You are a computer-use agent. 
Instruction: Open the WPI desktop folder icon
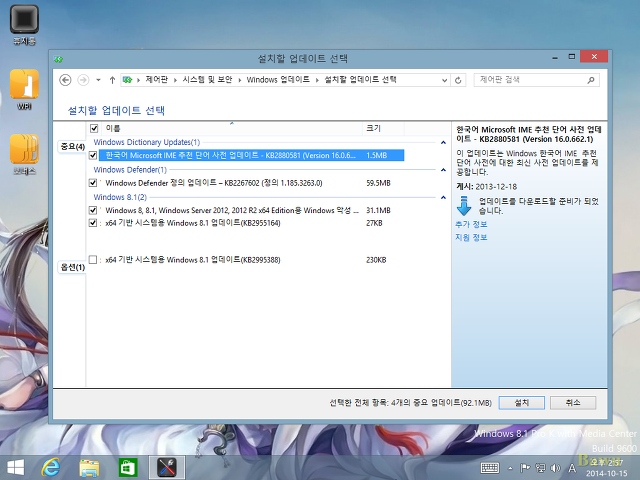coord(24,90)
